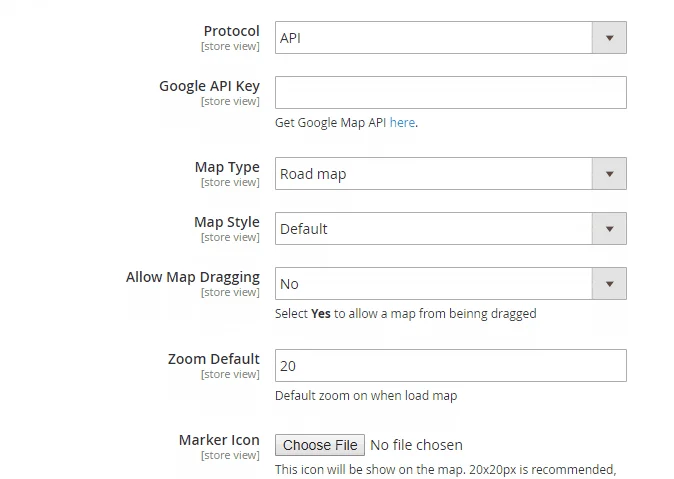
Task: Click the Protocol dropdown arrow button
Action: click(x=609, y=38)
